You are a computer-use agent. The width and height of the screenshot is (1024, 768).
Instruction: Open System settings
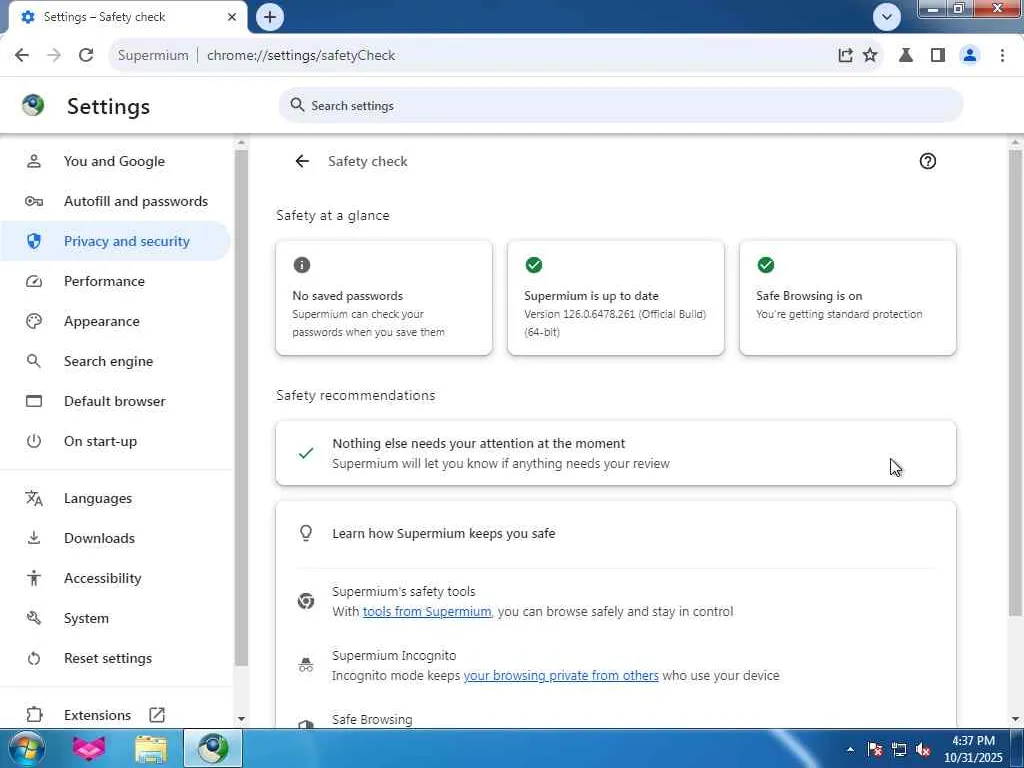point(115,618)
